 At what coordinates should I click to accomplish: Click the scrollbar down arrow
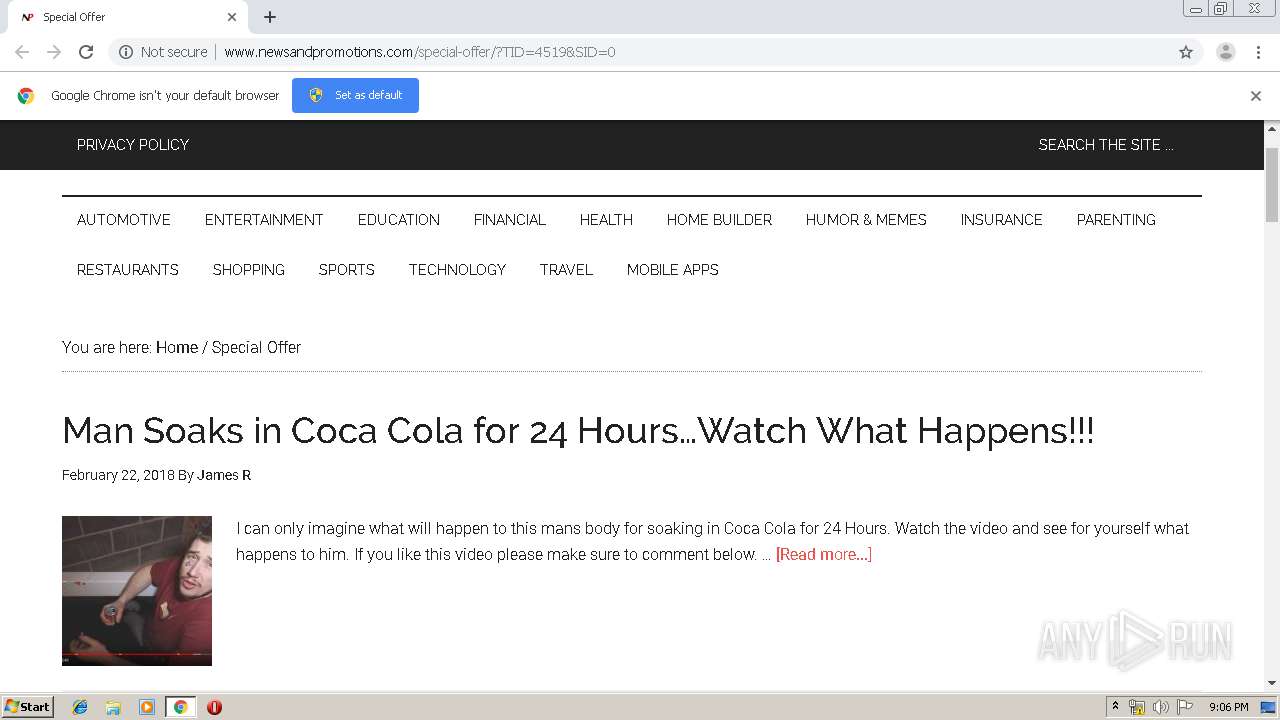(x=1272, y=683)
